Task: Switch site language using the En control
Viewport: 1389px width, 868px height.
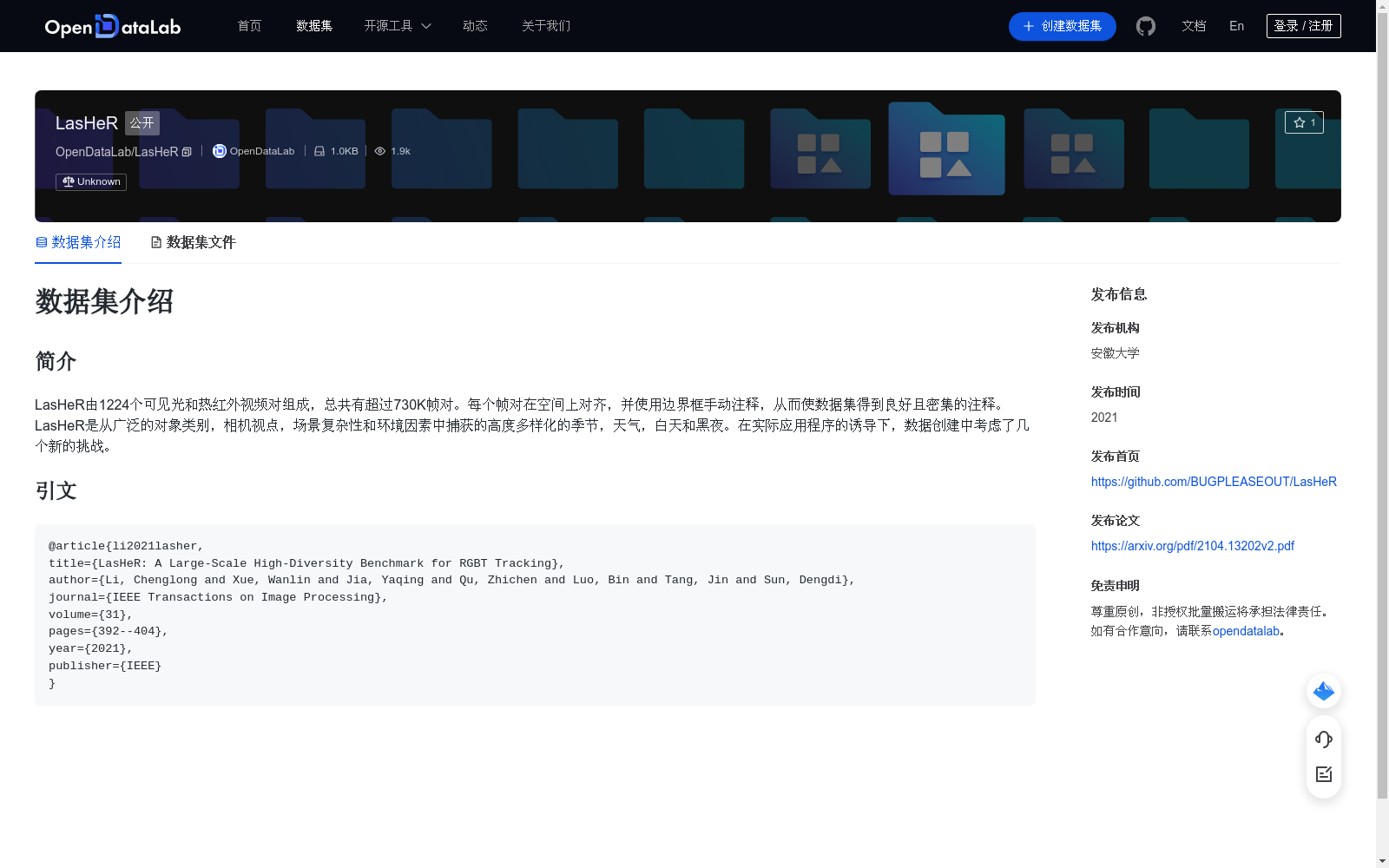Action: point(1235,26)
